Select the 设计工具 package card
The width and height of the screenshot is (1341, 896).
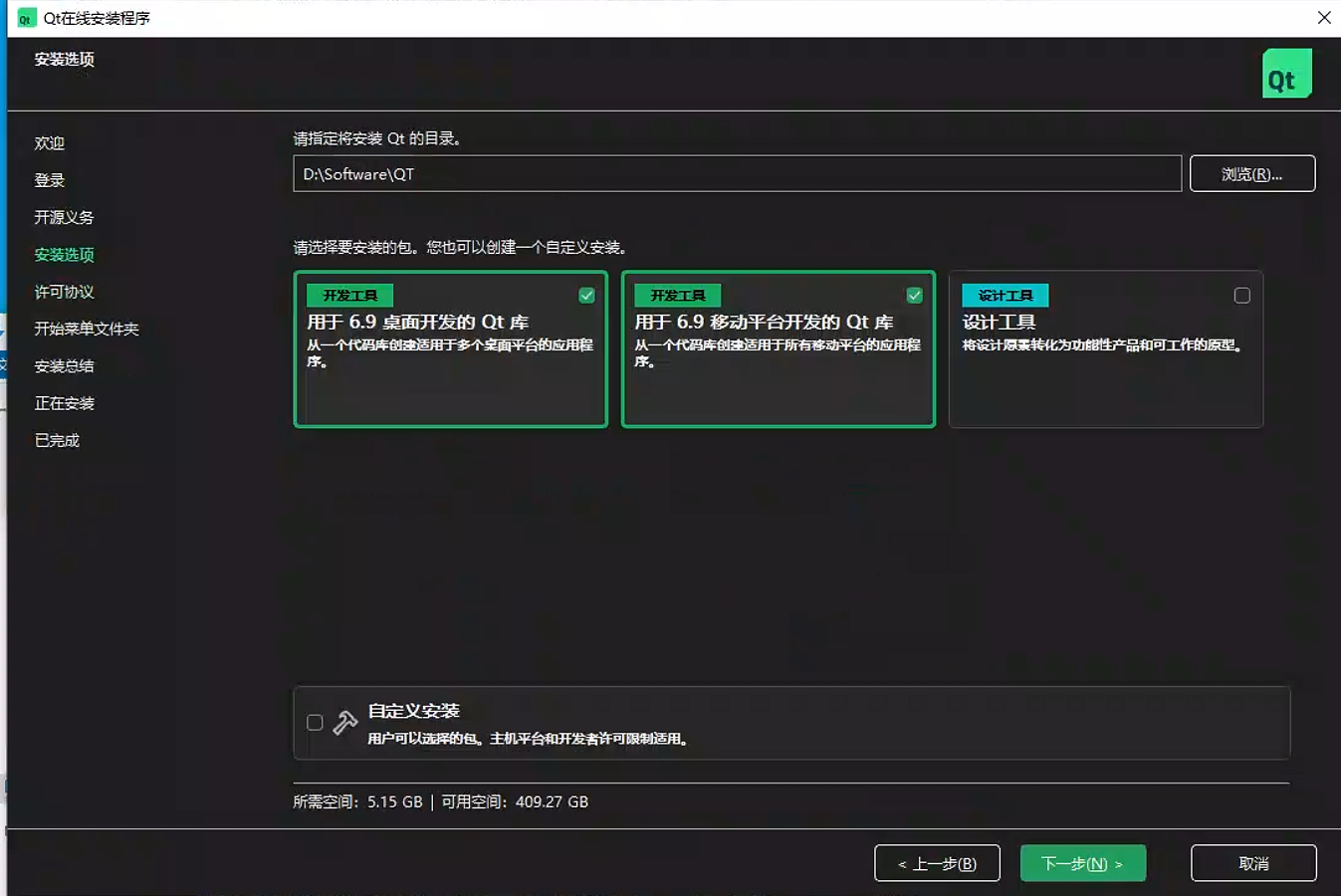pos(1106,349)
